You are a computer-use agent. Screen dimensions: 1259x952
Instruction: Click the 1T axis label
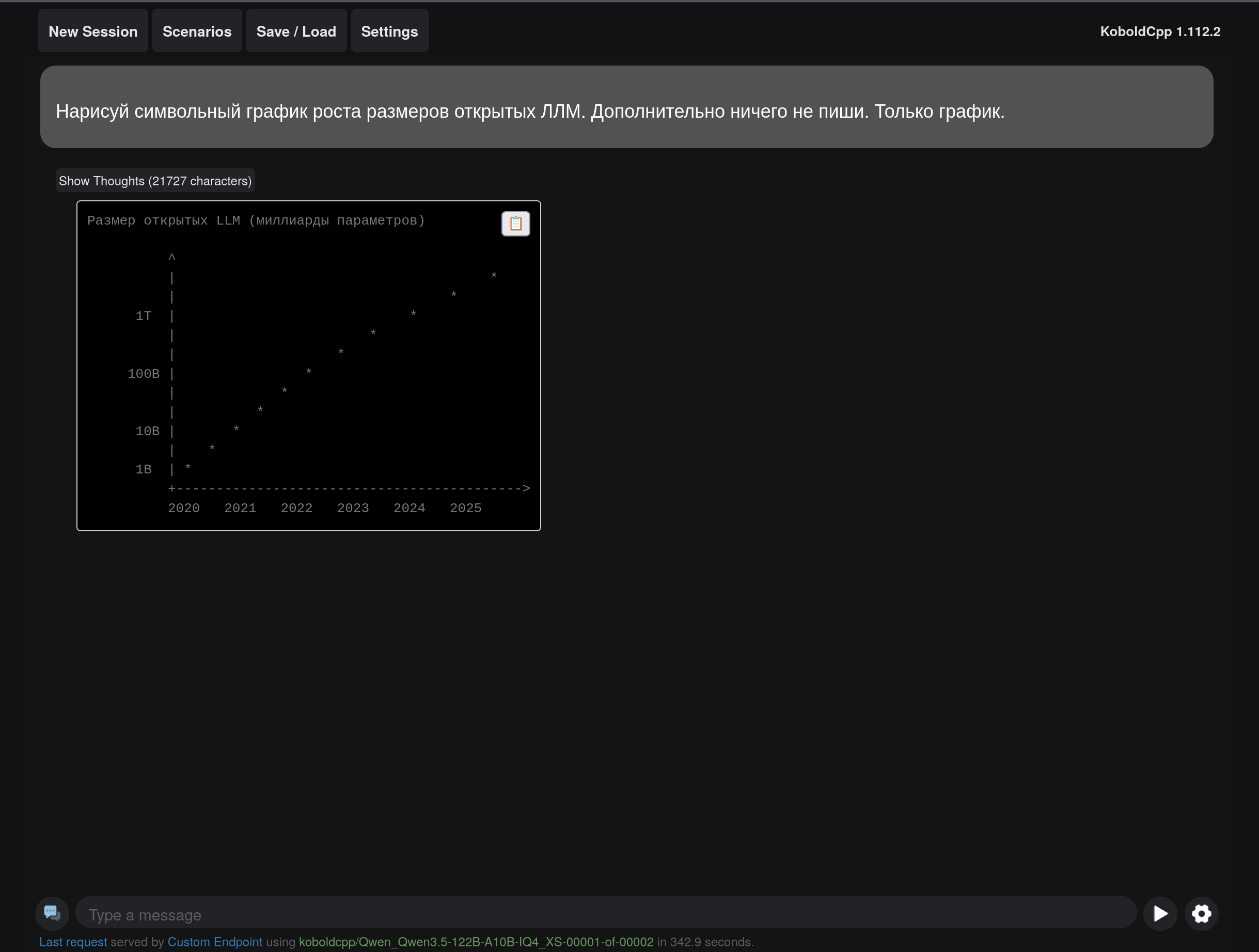pos(144,316)
